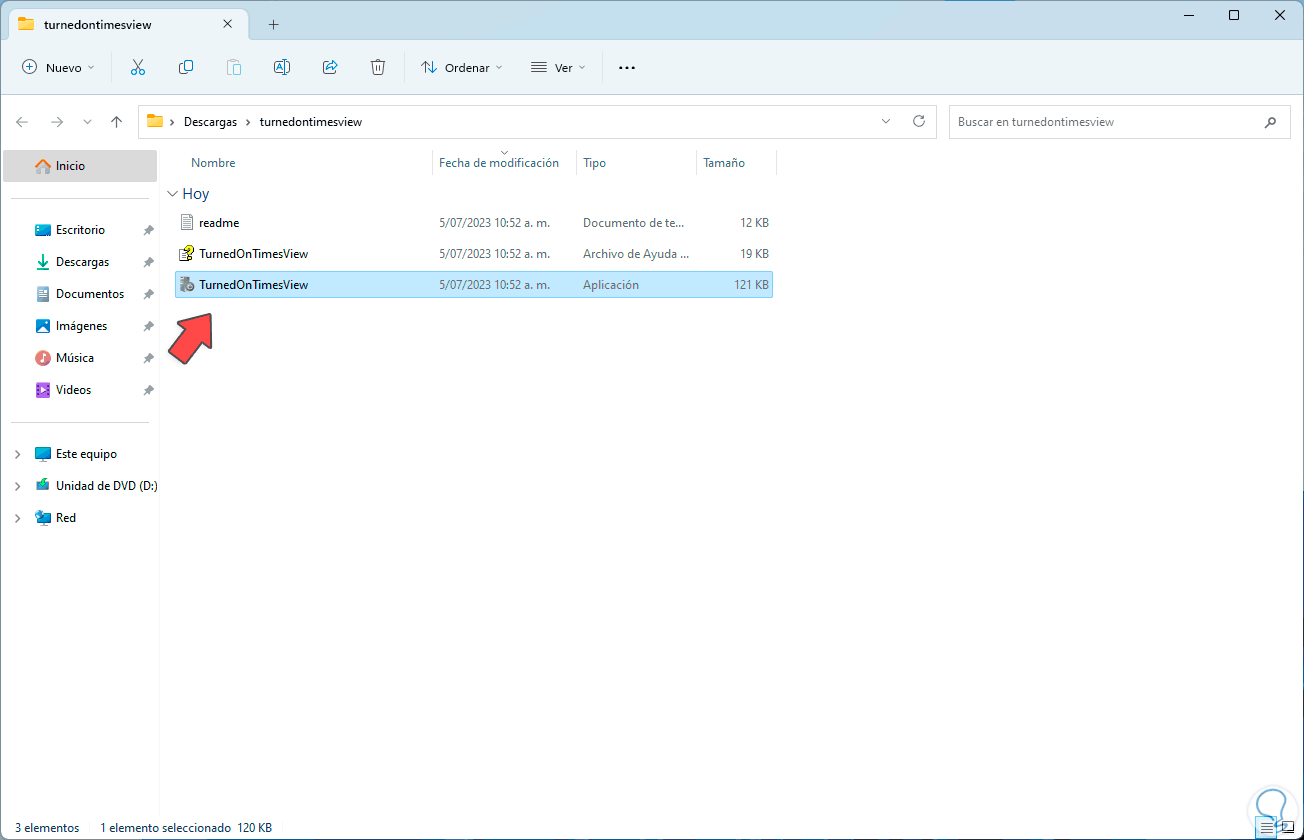Select the turnedontimesview tab
Viewport: 1304px width, 840px height.
coord(130,24)
